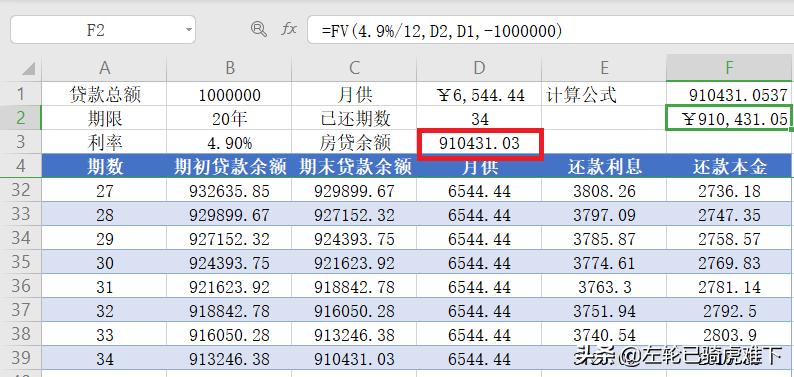Click the 计算公式 cell
794x377 pixels.
point(604,94)
